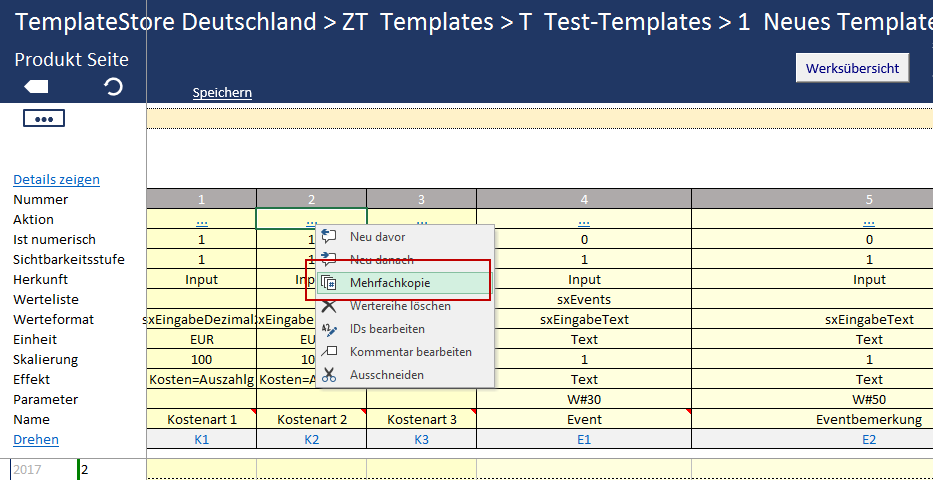Click the Speichern link
The image size is (933, 480).
(222, 93)
